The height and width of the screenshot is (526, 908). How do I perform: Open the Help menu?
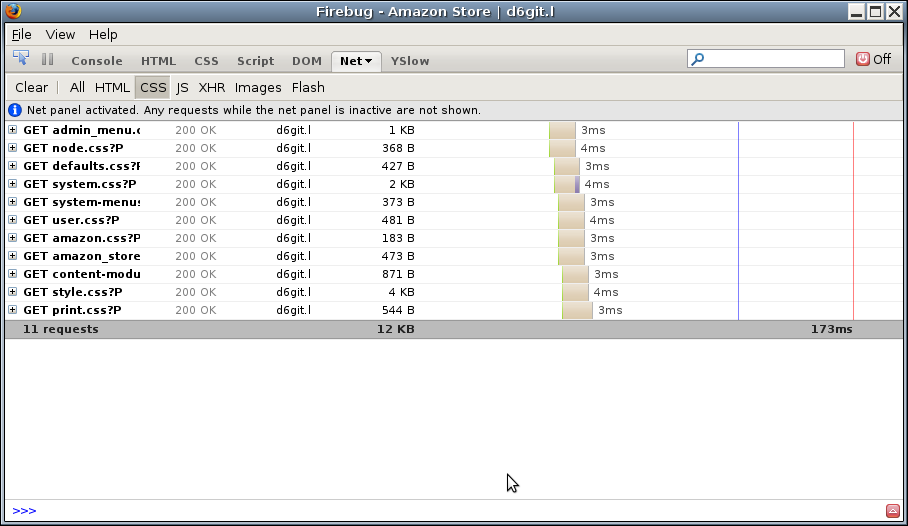point(103,35)
